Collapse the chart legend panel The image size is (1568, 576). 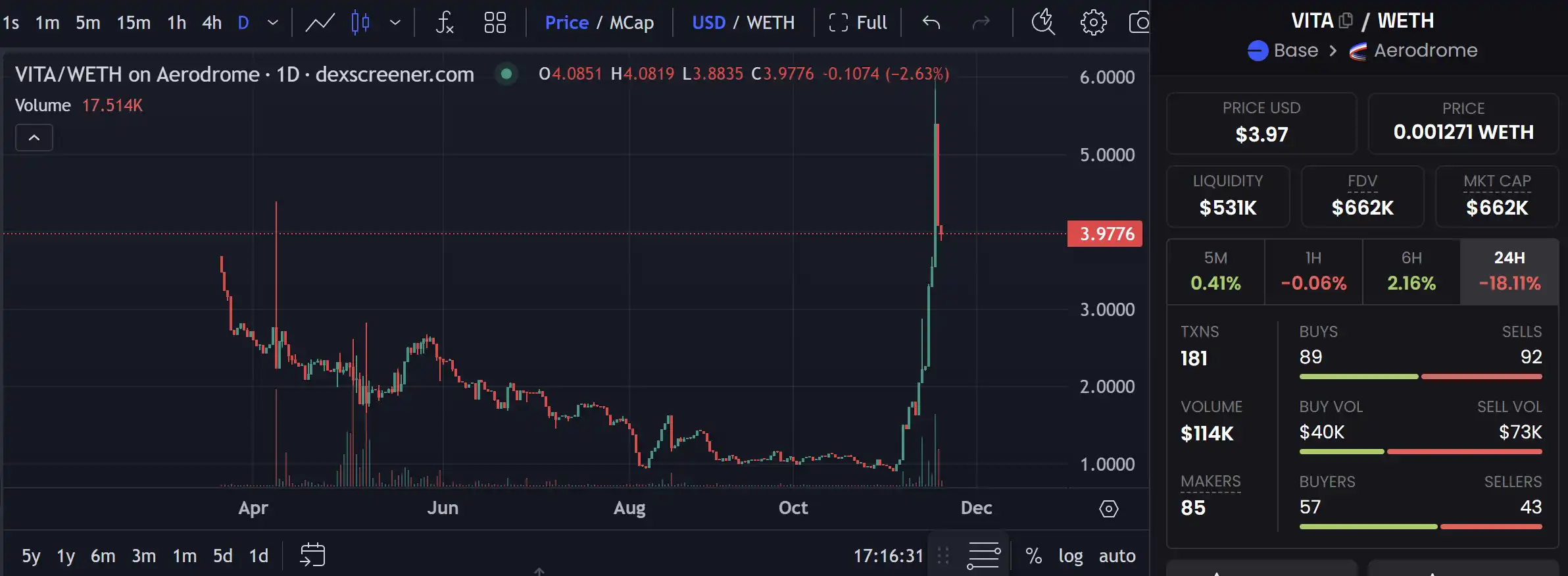coord(34,137)
